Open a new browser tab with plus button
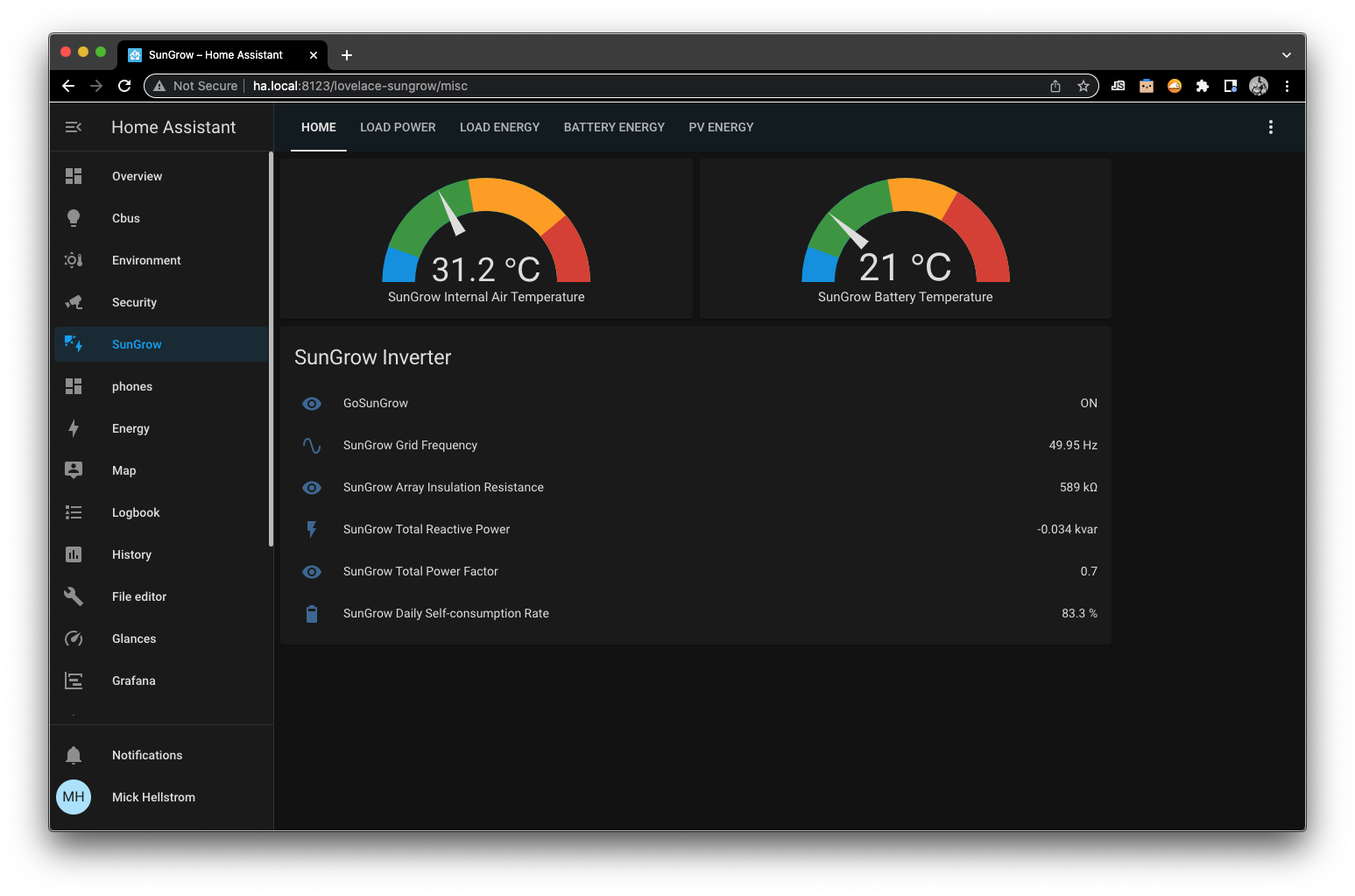 347,54
